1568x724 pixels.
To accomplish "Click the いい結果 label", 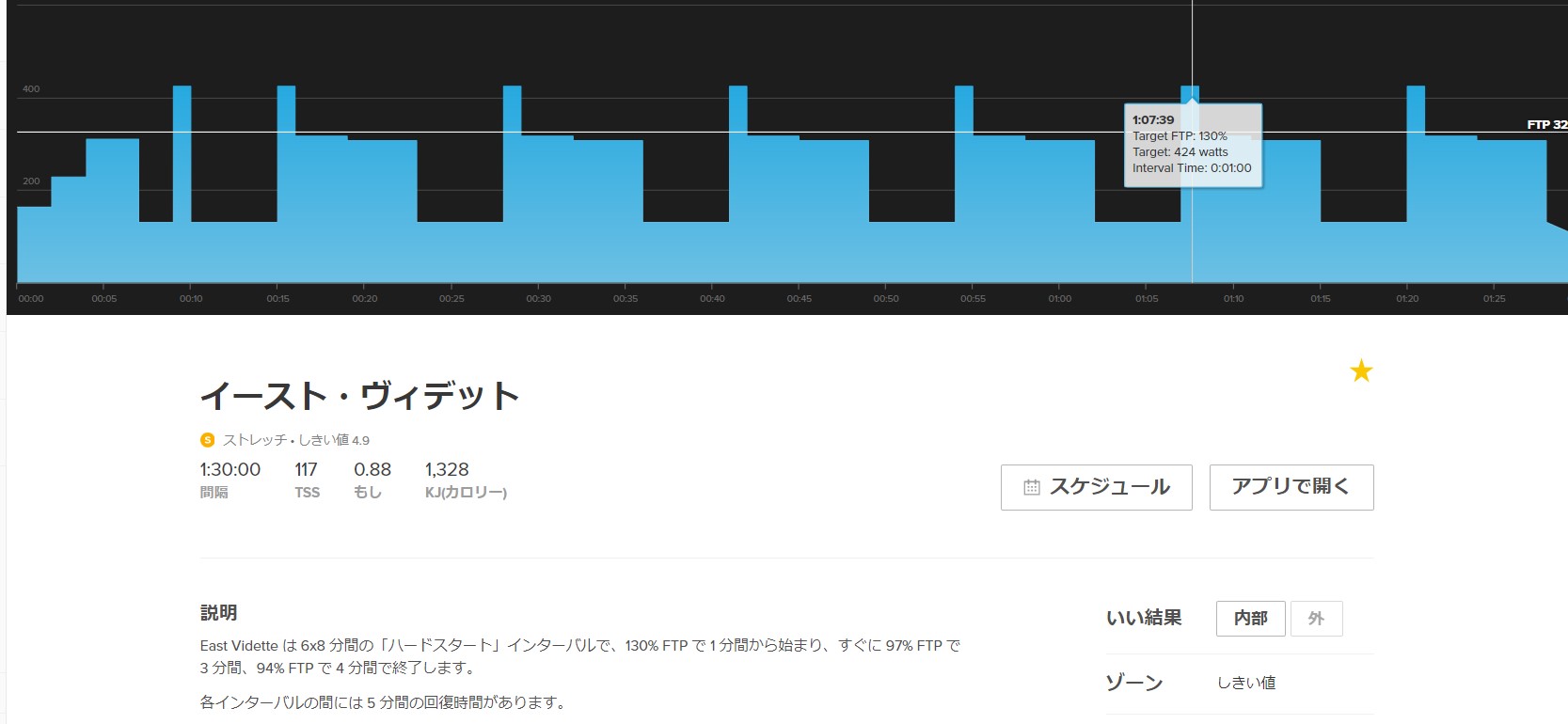I will tap(1144, 618).
